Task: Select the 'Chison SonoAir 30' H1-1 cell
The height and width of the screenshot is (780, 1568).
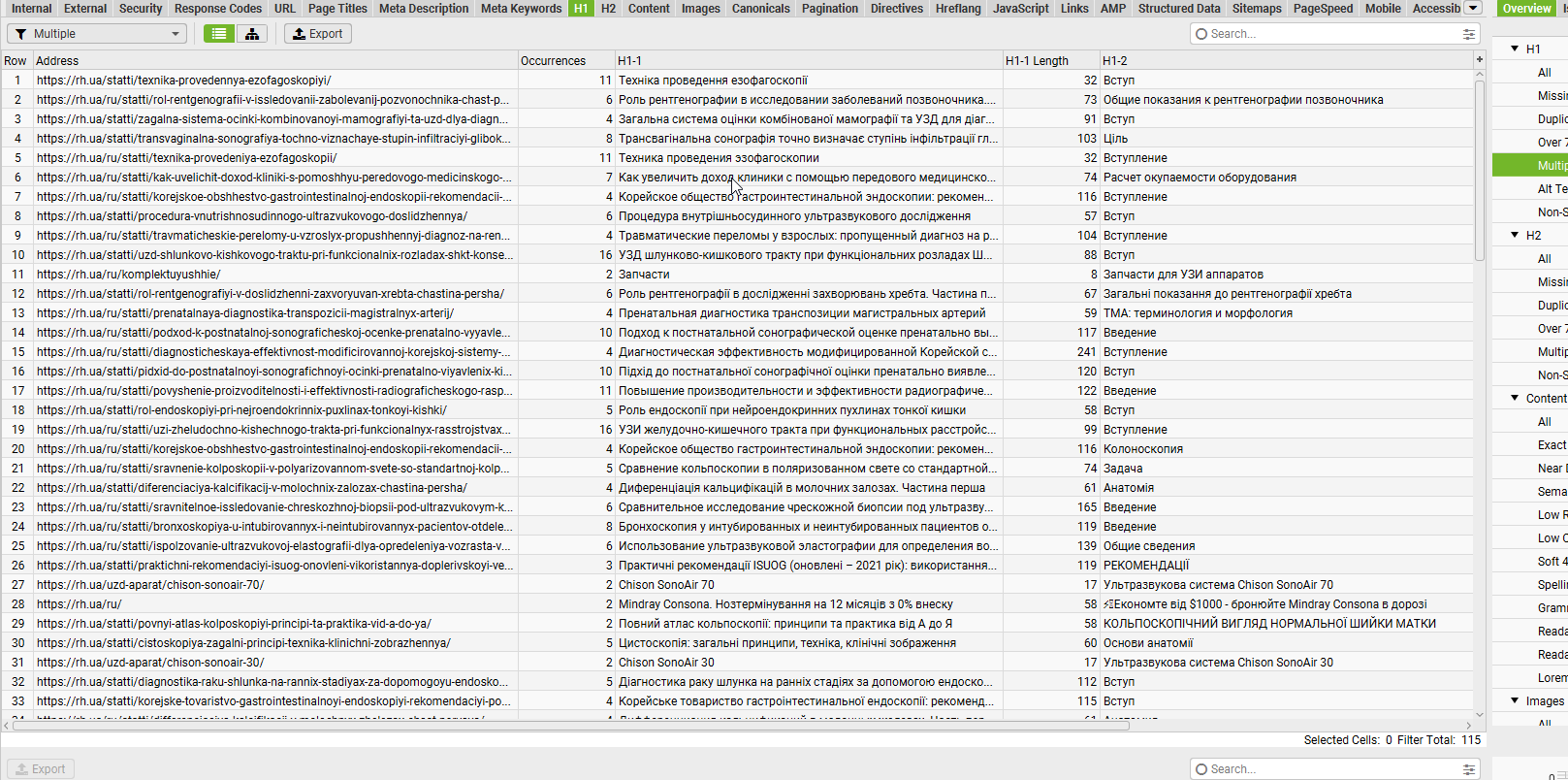Action: pos(809,662)
